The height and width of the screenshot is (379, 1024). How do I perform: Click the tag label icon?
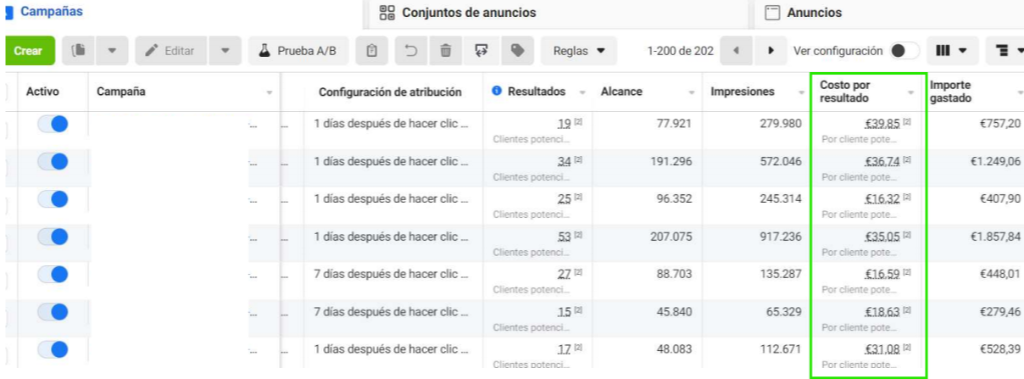click(x=517, y=50)
